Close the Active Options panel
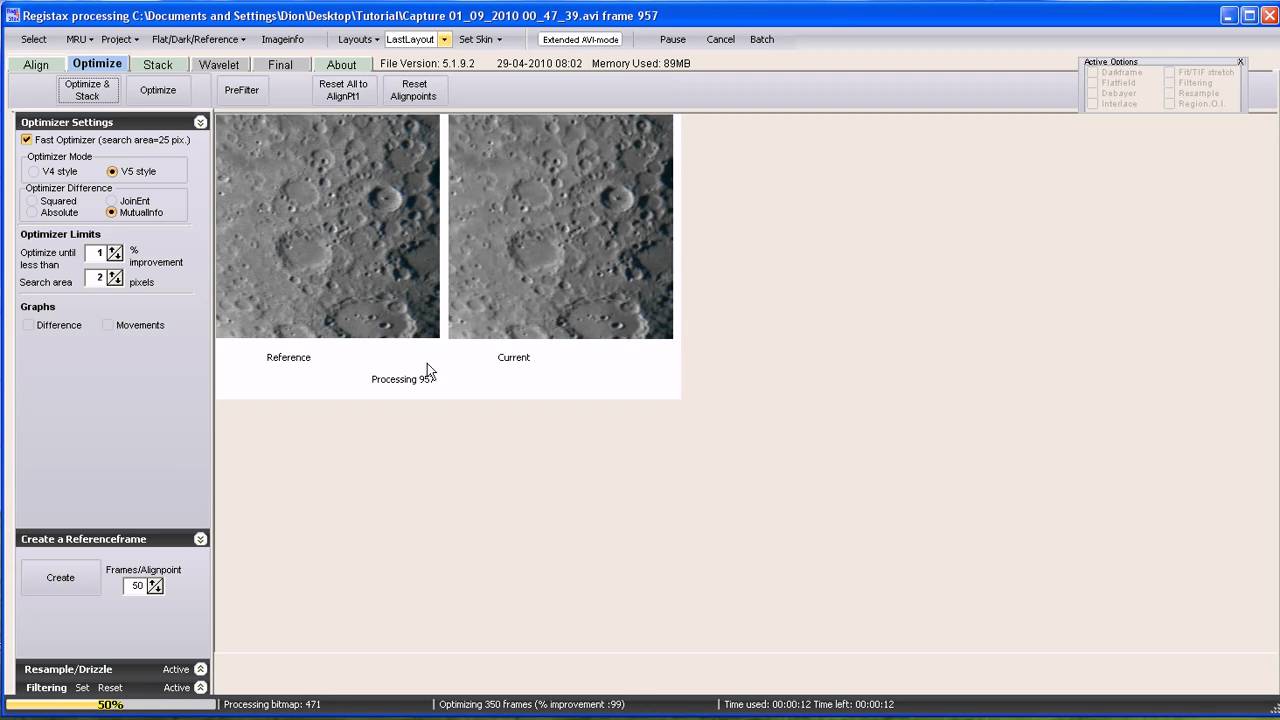 coord(1240,62)
